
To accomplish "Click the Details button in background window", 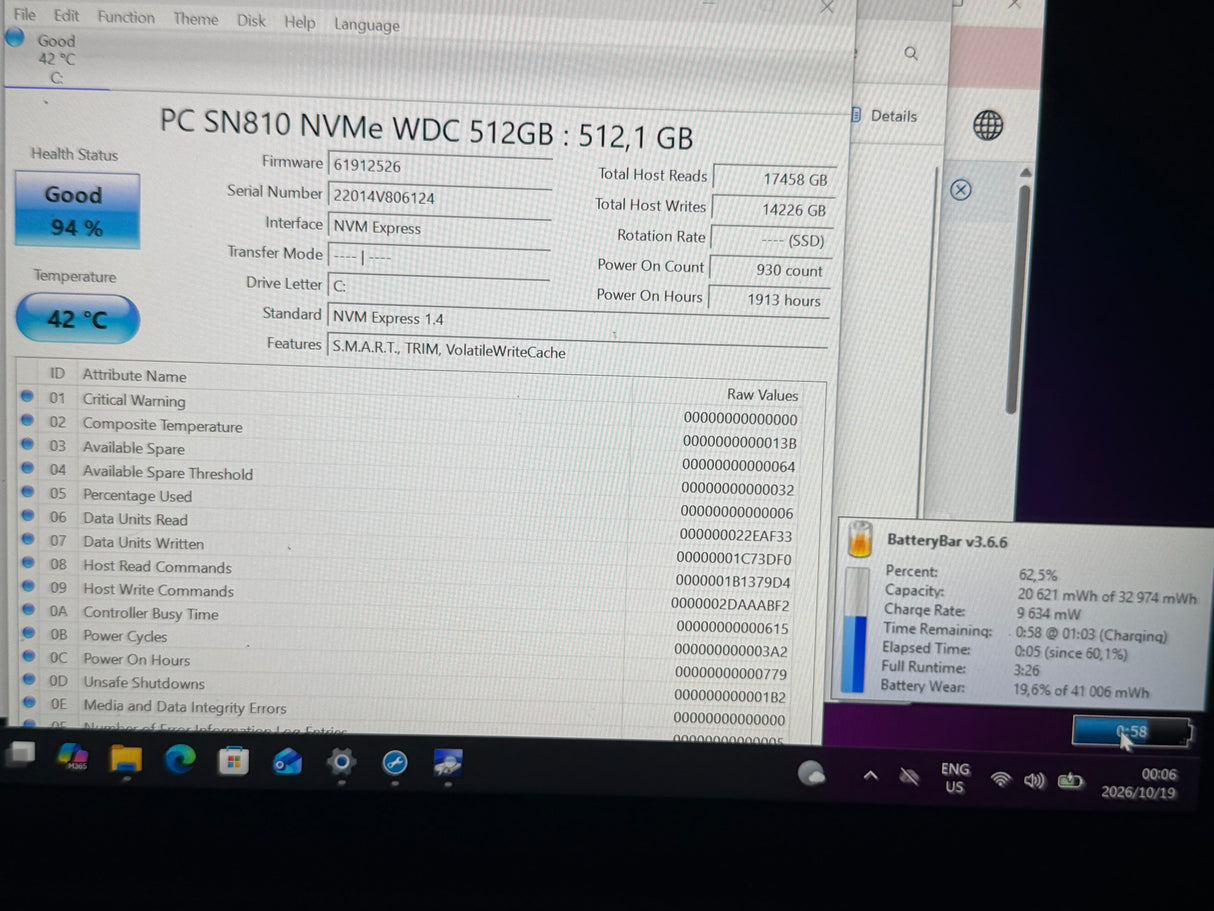I will (885, 116).
